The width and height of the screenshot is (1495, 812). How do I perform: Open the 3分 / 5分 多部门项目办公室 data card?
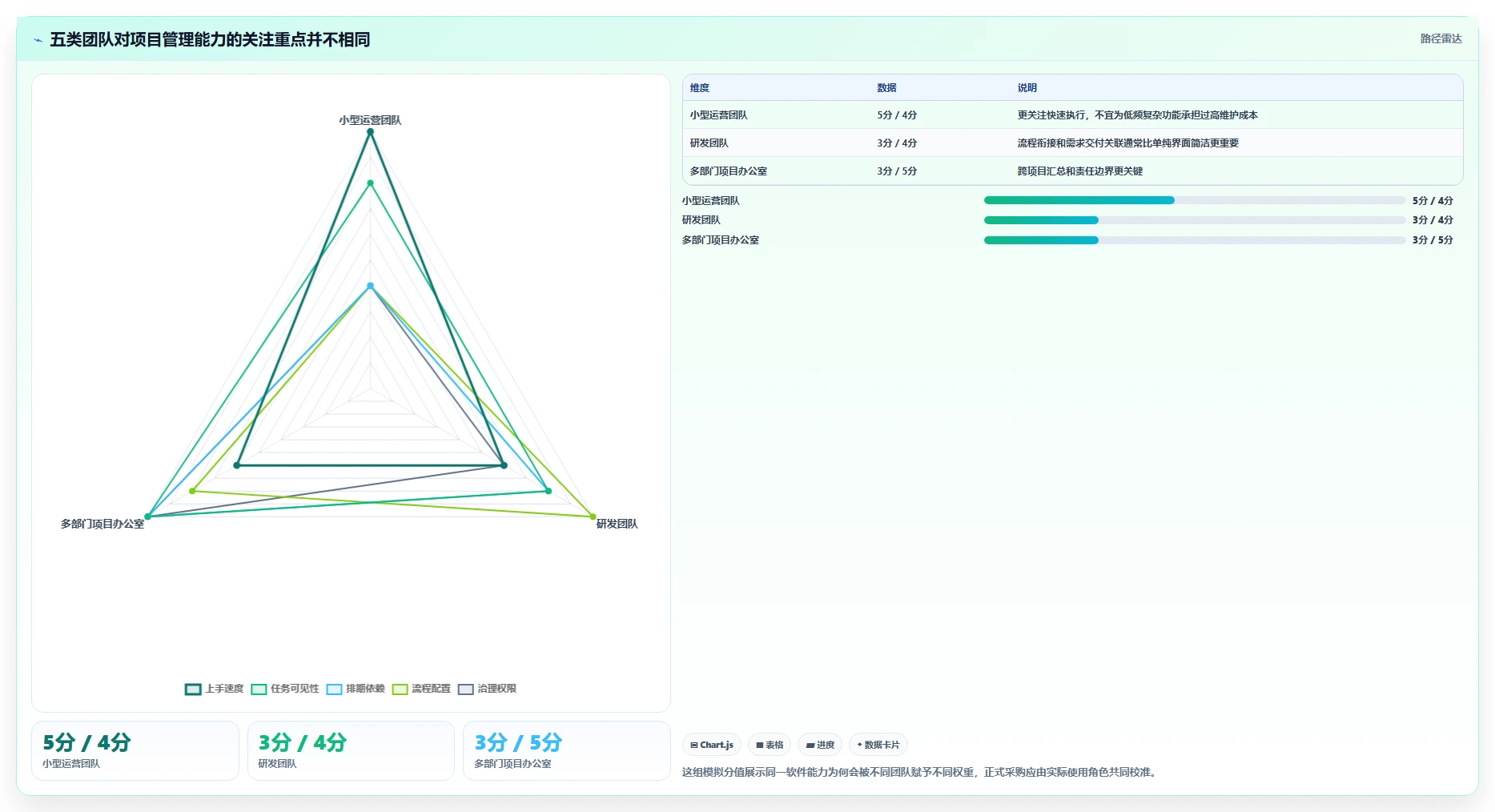567,750
